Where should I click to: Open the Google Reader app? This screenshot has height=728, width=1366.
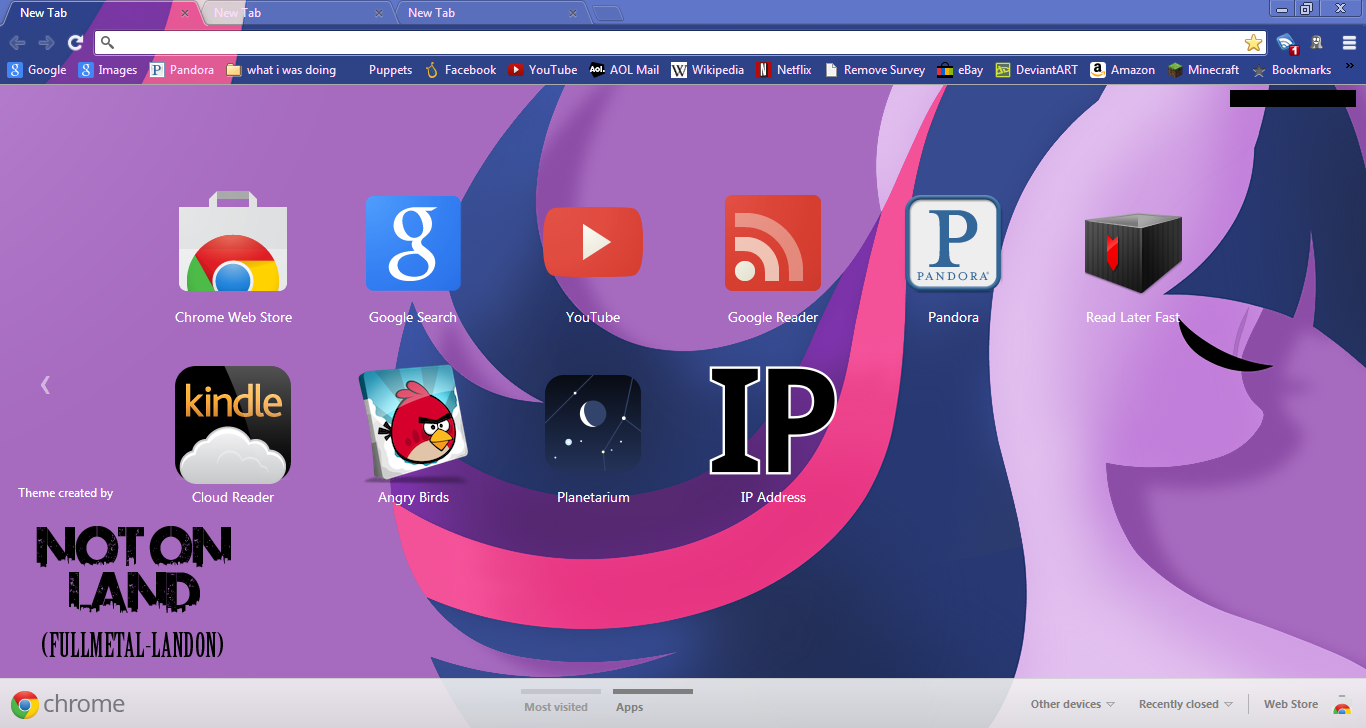[x=772, y=243]
